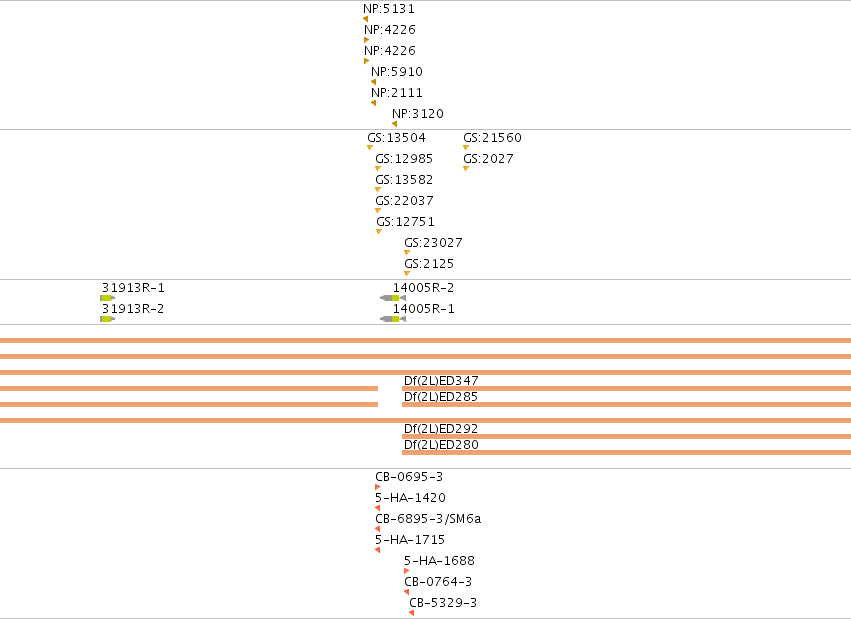This screenshot has height=619, width=851.
Task: Select the gray-yellow glyph under 14005R-1
Action: point(393,319)
